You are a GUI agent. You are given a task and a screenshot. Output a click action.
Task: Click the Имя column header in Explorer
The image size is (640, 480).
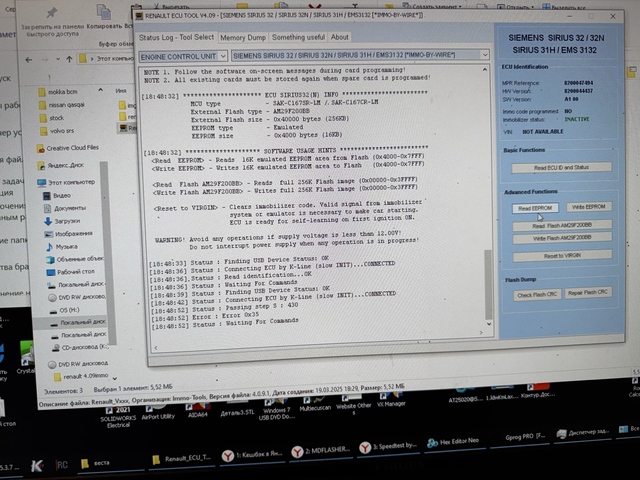click(121, 91)
